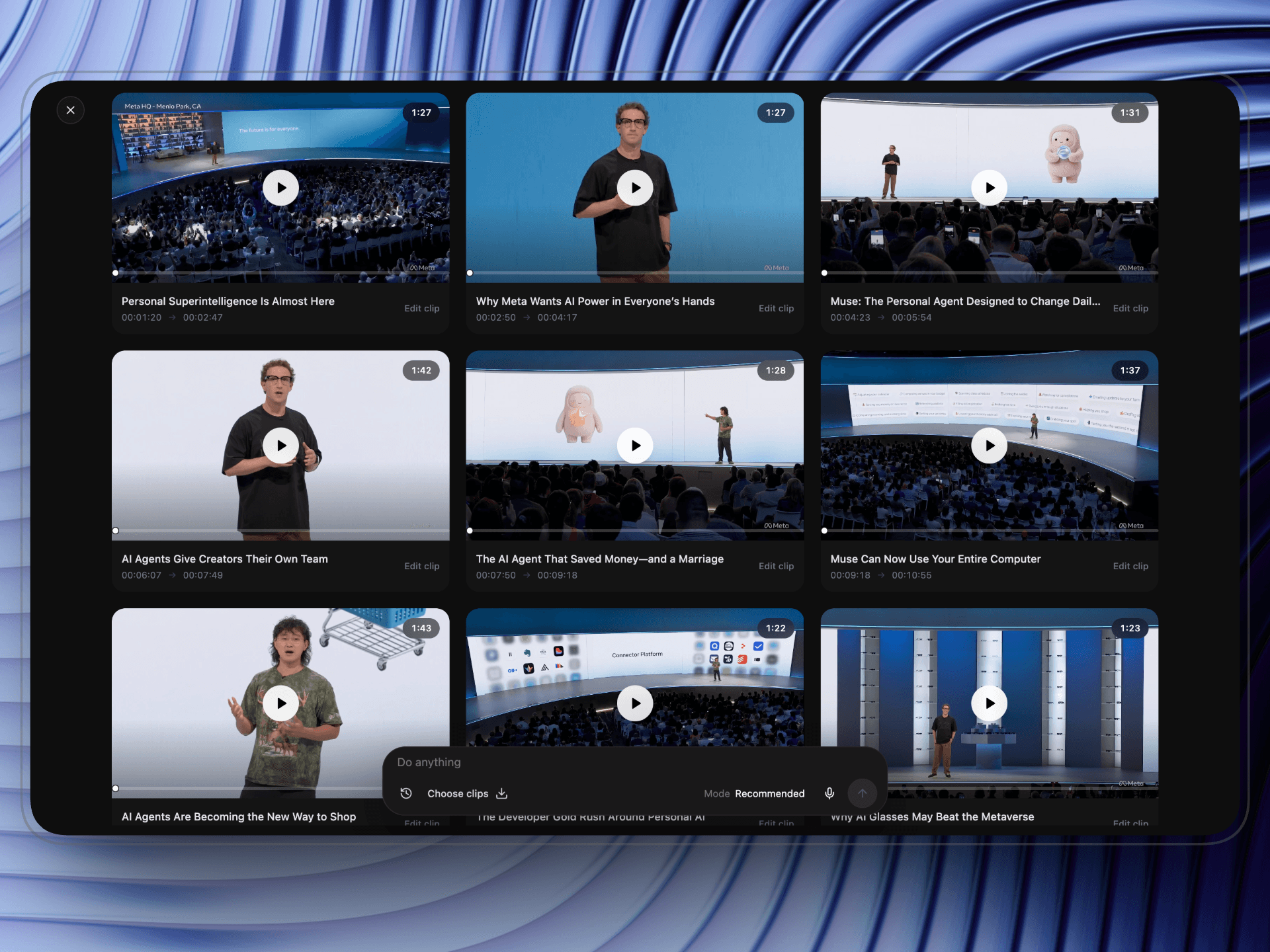Edit clip for 'The AI Agent That Saved Money'
1270x952 pixels.
[x=776, y=566]
